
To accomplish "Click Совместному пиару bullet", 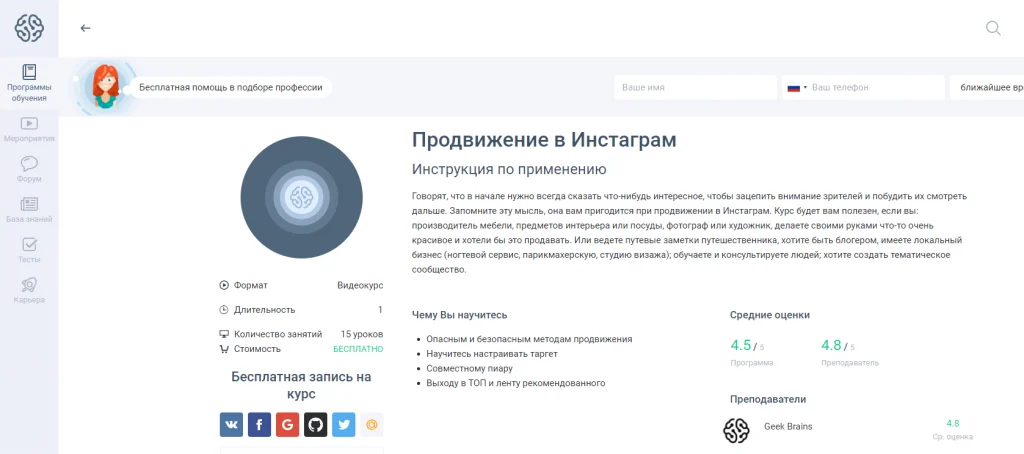I will (x=469, y=368).
